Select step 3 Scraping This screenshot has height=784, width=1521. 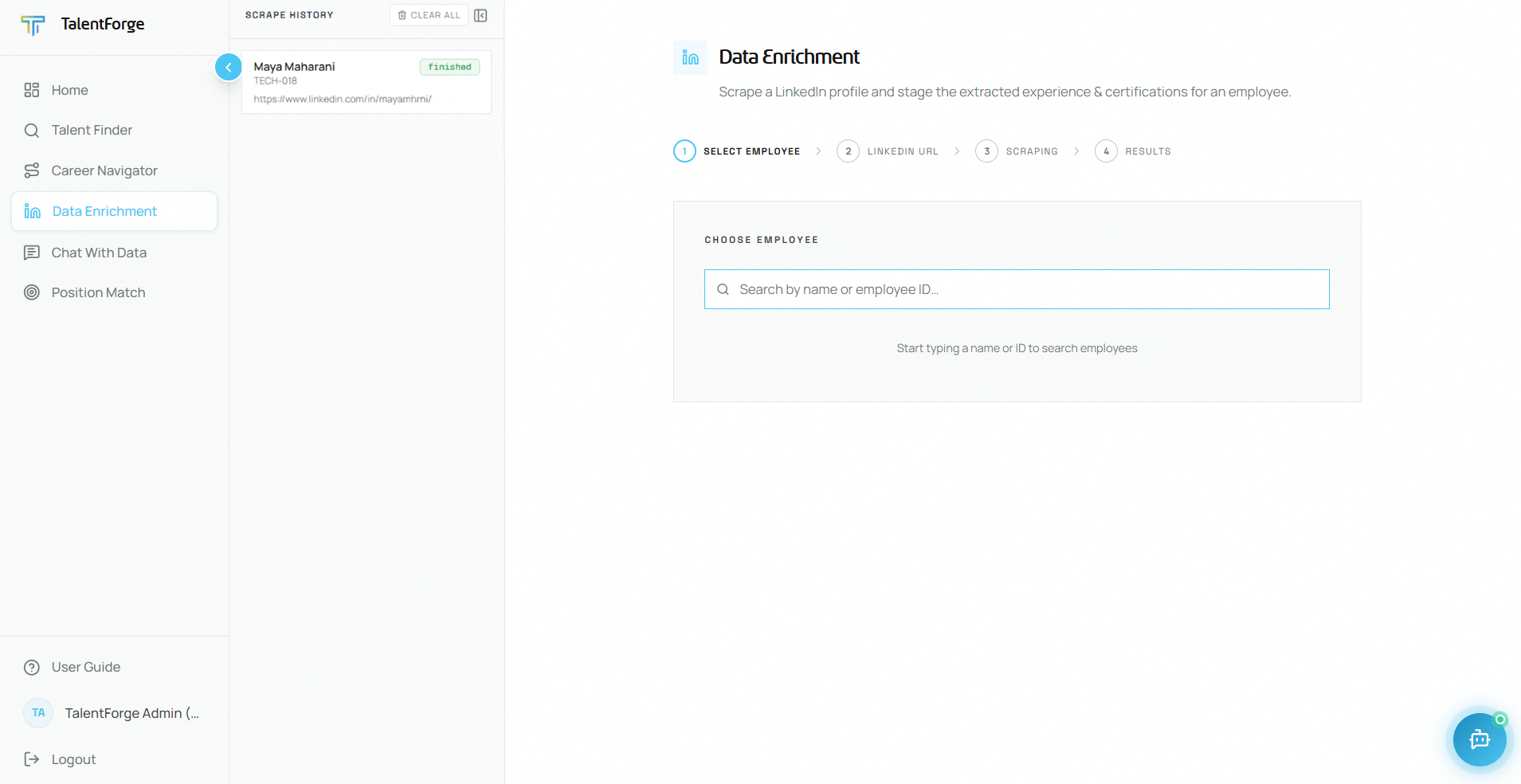click(1017, 151)
